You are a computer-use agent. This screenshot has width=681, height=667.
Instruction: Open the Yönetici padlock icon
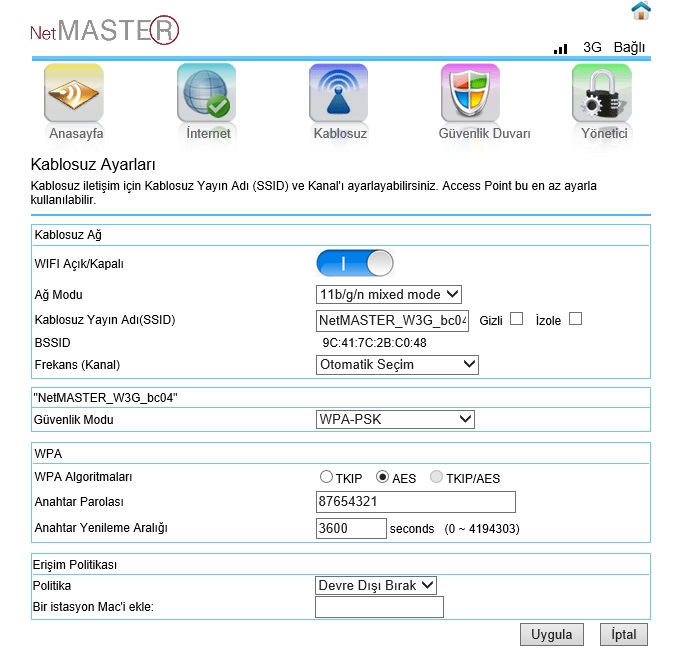point(602,93)
